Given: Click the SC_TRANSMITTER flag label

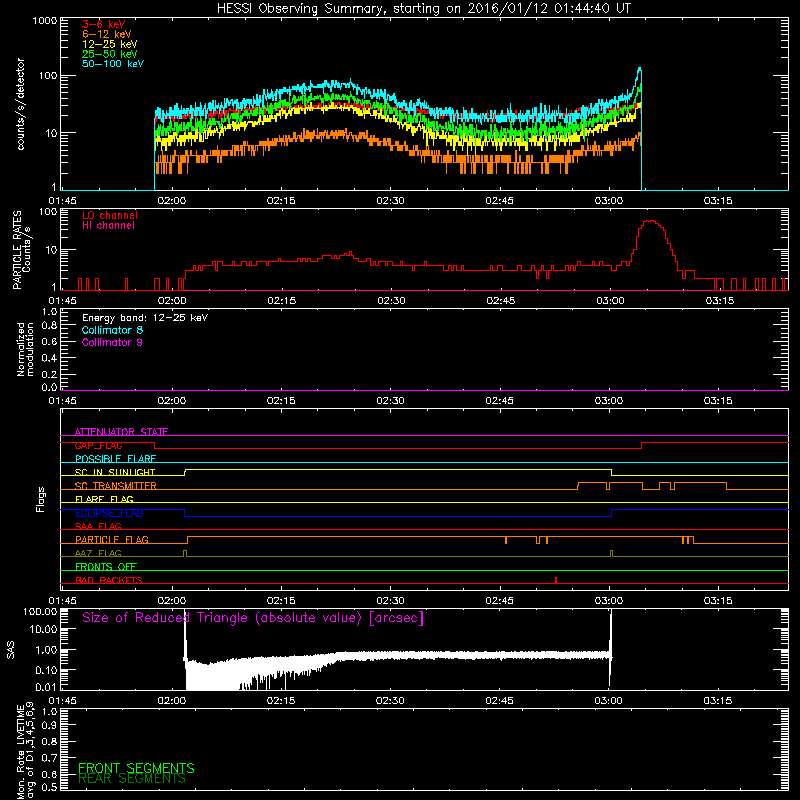Looking at the screenshot, I should click(116, 486).
